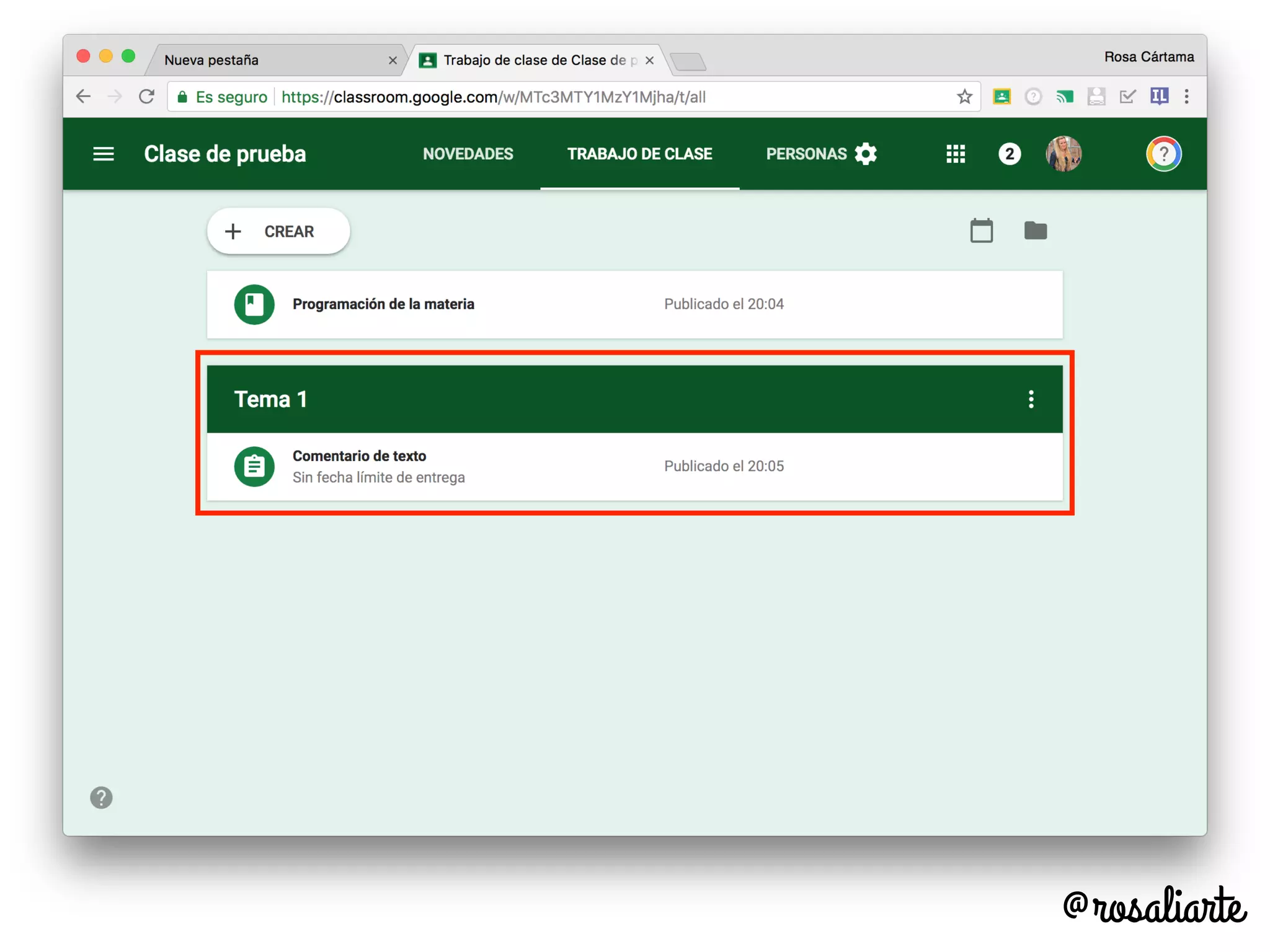
Task: Open class settings gear icon
Action: [866, 154]
